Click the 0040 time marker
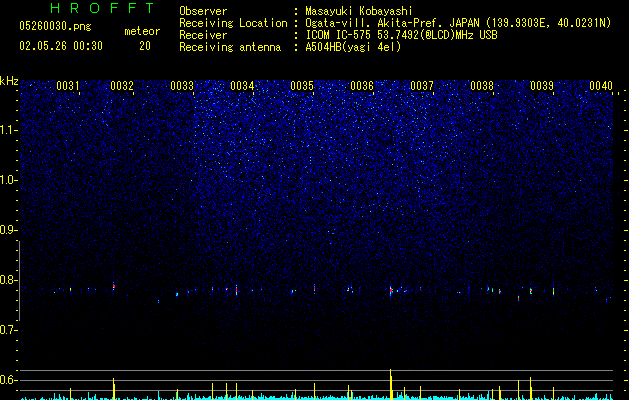 [x=601, y=86]
